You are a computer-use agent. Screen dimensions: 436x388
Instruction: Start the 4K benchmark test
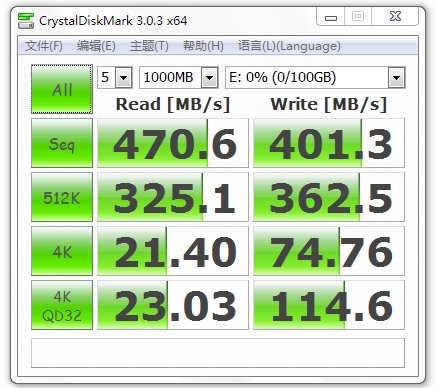click(62, 251)
